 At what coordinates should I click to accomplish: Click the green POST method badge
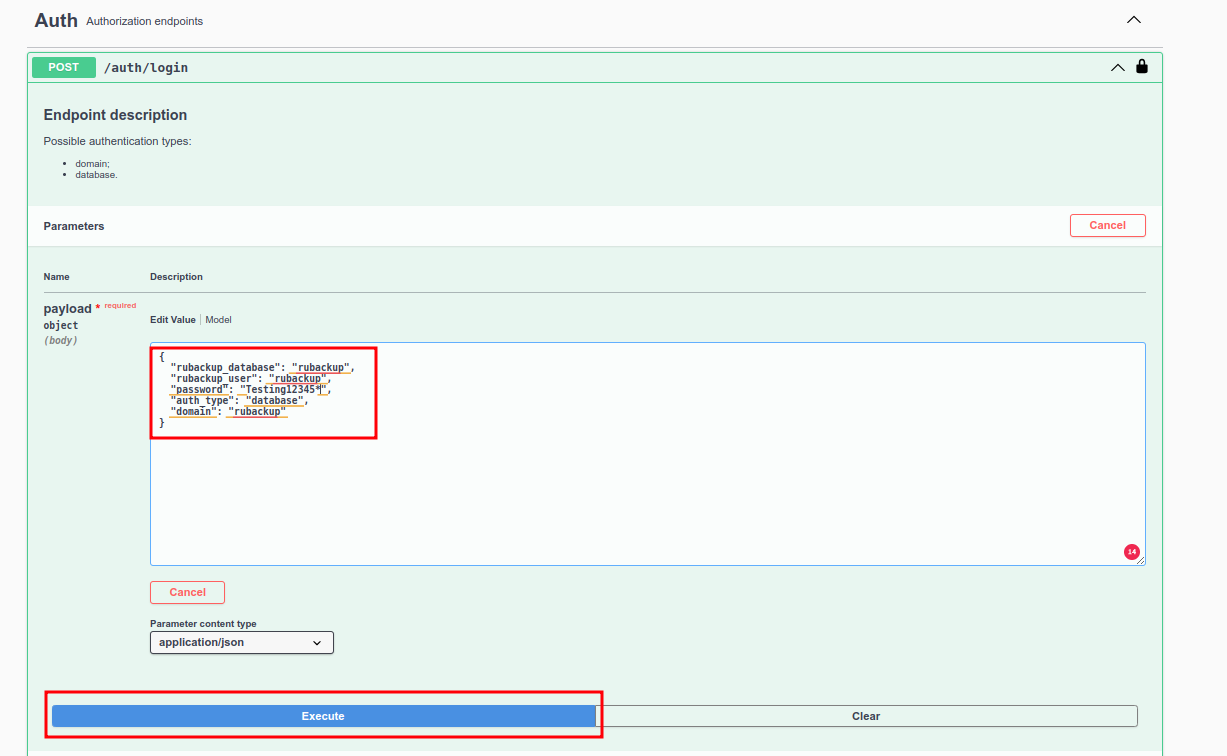tap(63, 67)
